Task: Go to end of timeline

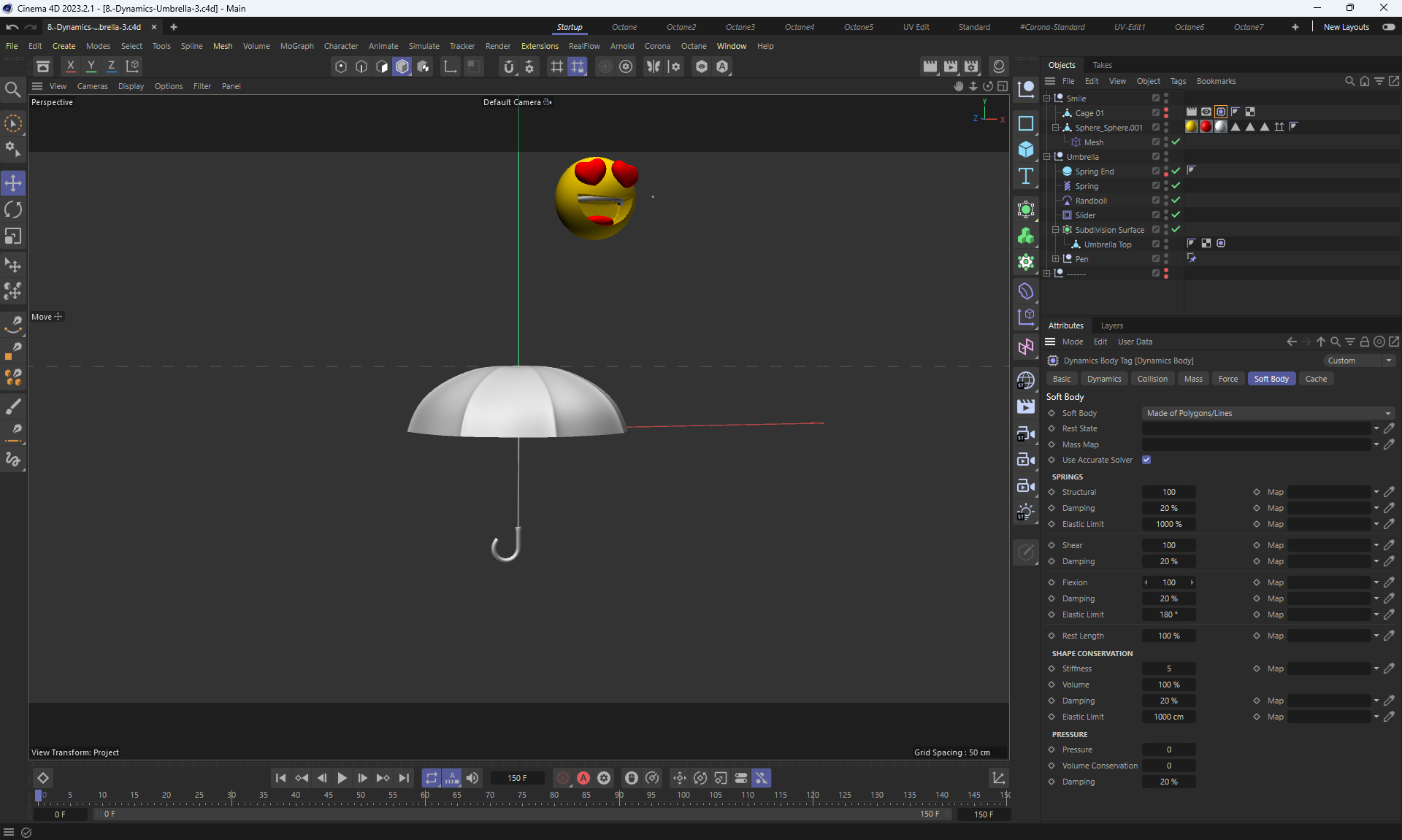Action: coord(404,778)
